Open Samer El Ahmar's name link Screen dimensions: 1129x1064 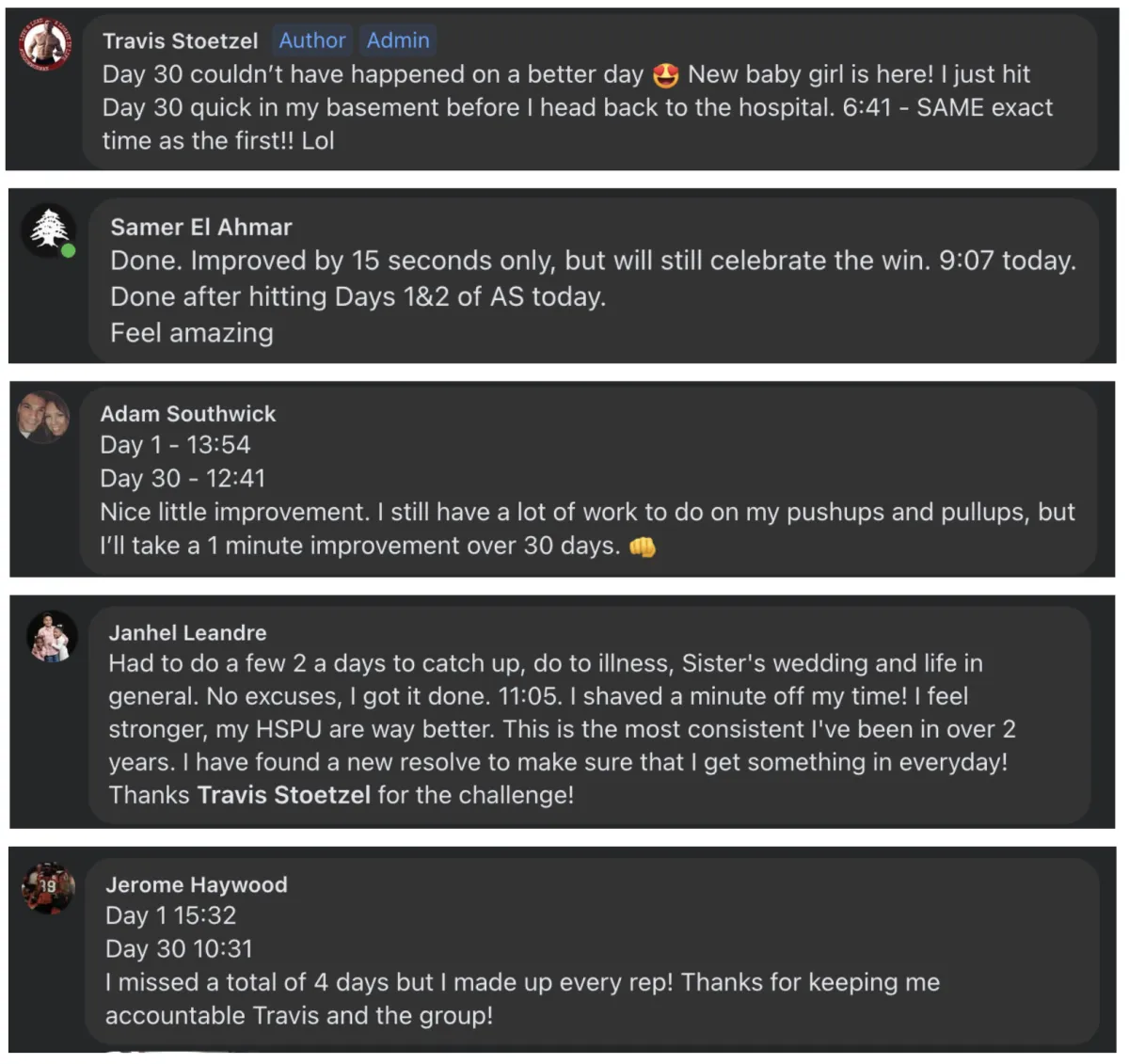point(200,227)
